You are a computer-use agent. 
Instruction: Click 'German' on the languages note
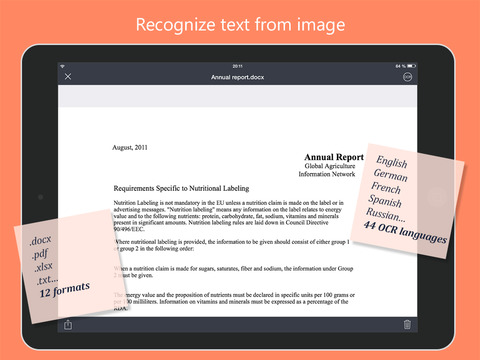(x=391, y=175)
